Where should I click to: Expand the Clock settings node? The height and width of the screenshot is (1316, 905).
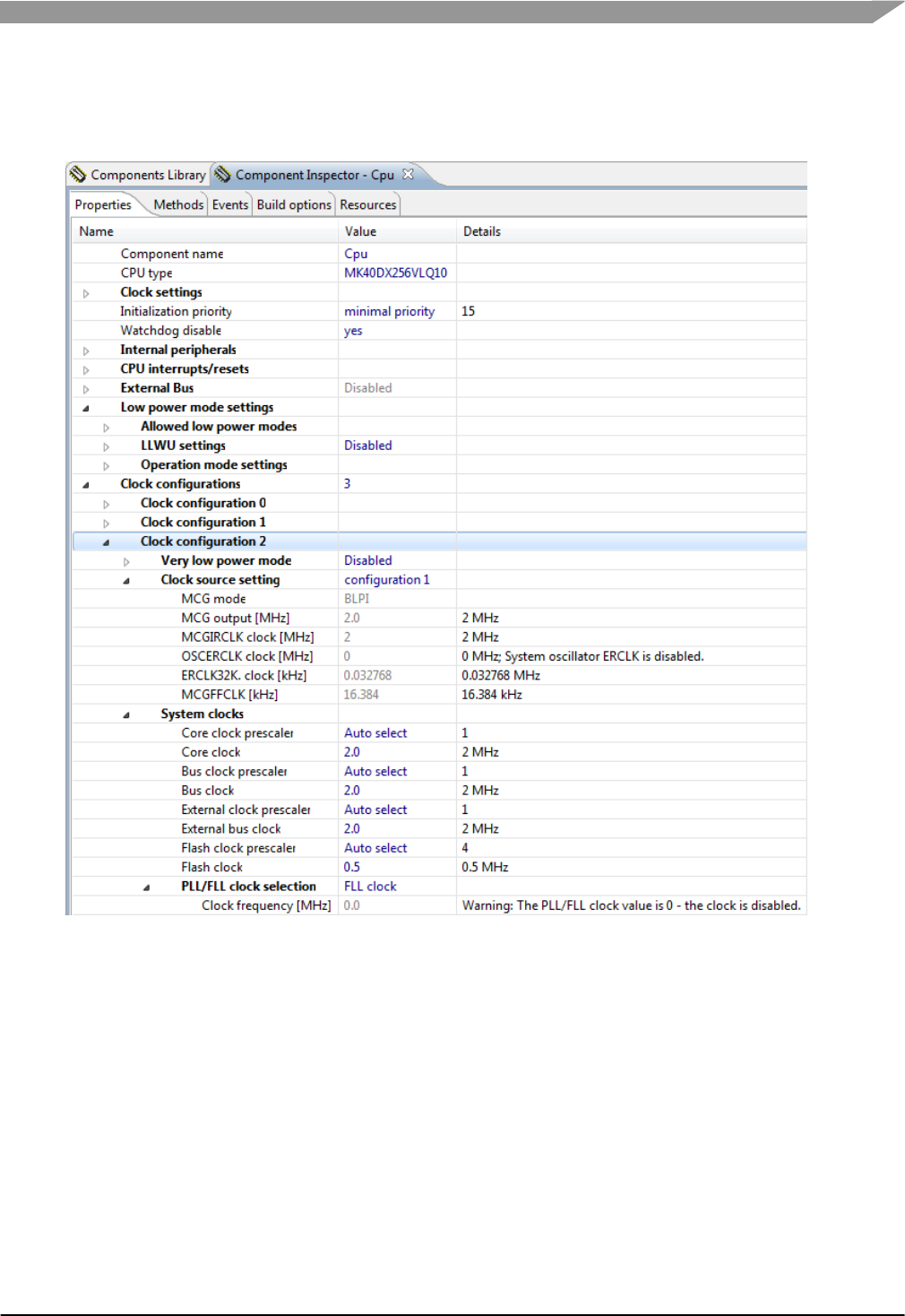tap(86, 293)
